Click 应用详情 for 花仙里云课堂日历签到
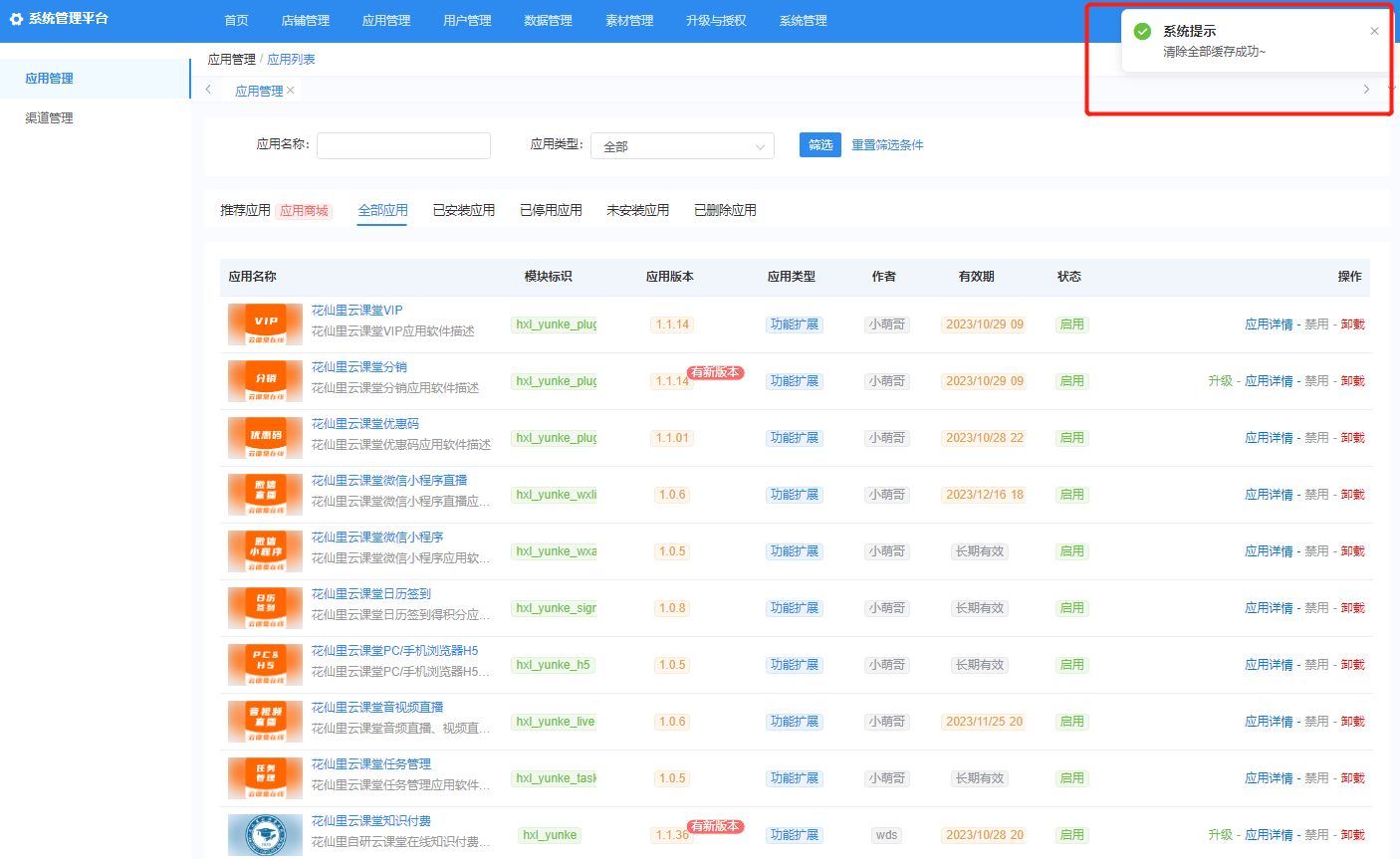1400x859 pixels. (x=1269, y=608)
